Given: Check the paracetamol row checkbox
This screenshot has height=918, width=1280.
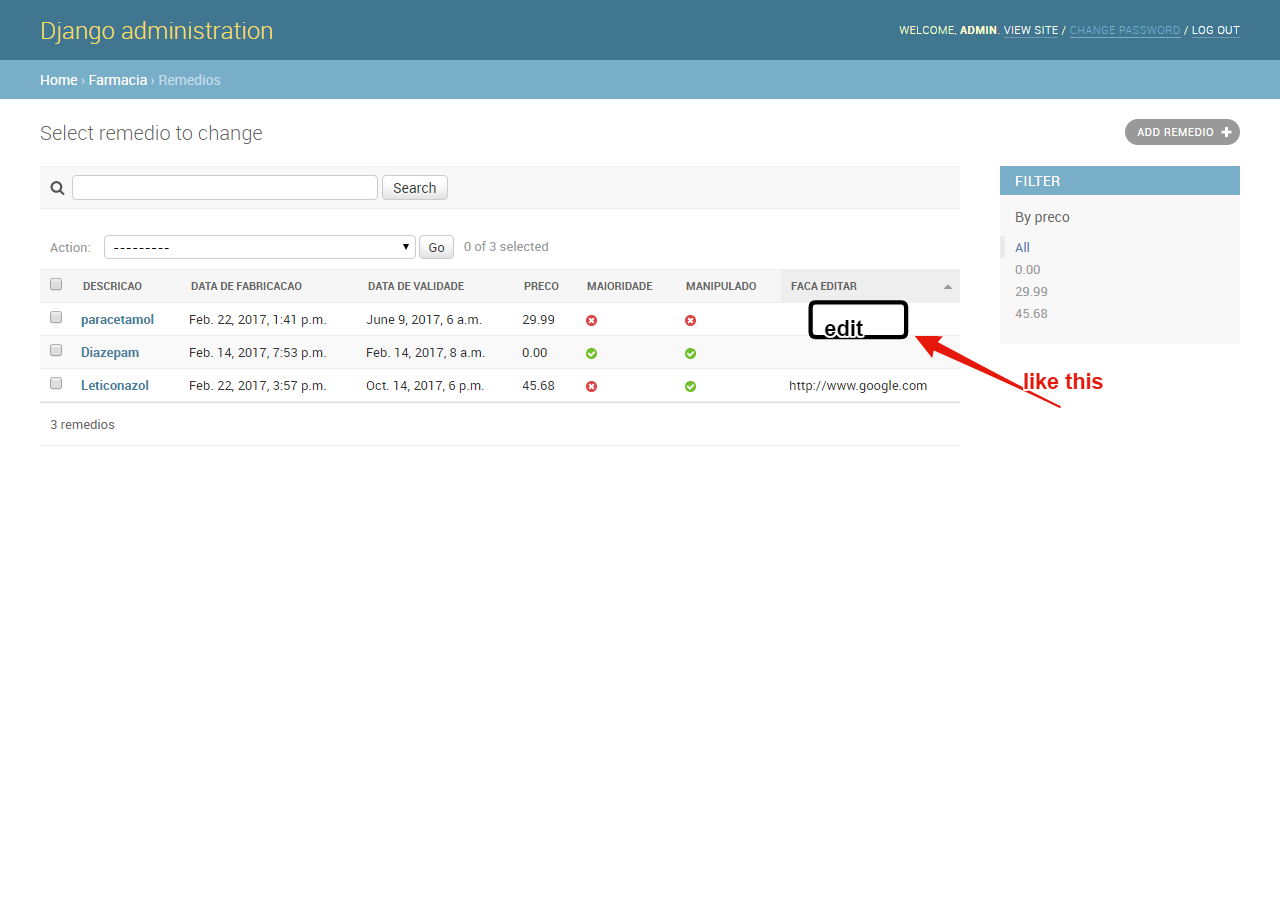Looking at the screenshot, I should pyautogui.click(x=56, y=317).
